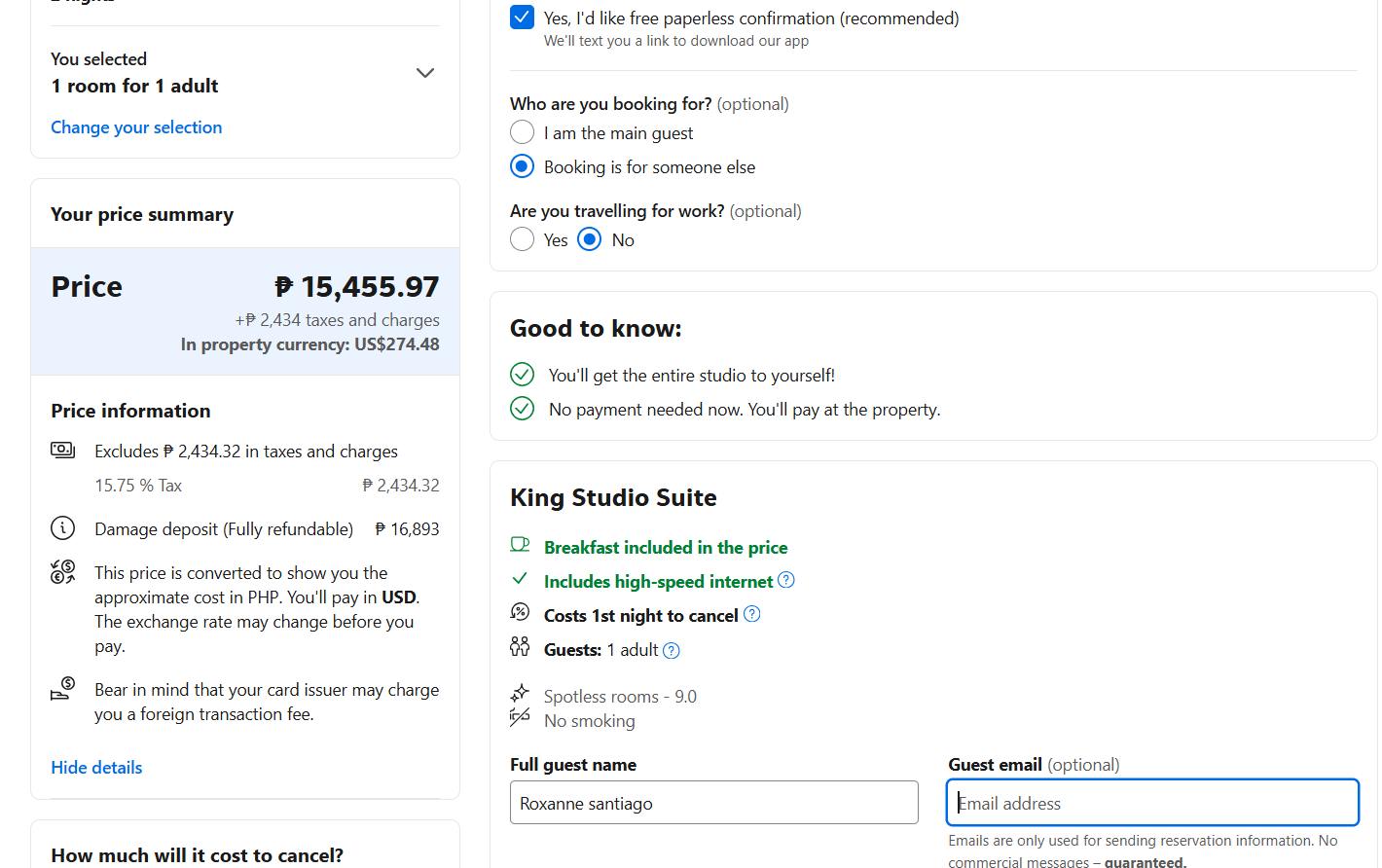Collapse price info with Hide details

click(96, 768)
